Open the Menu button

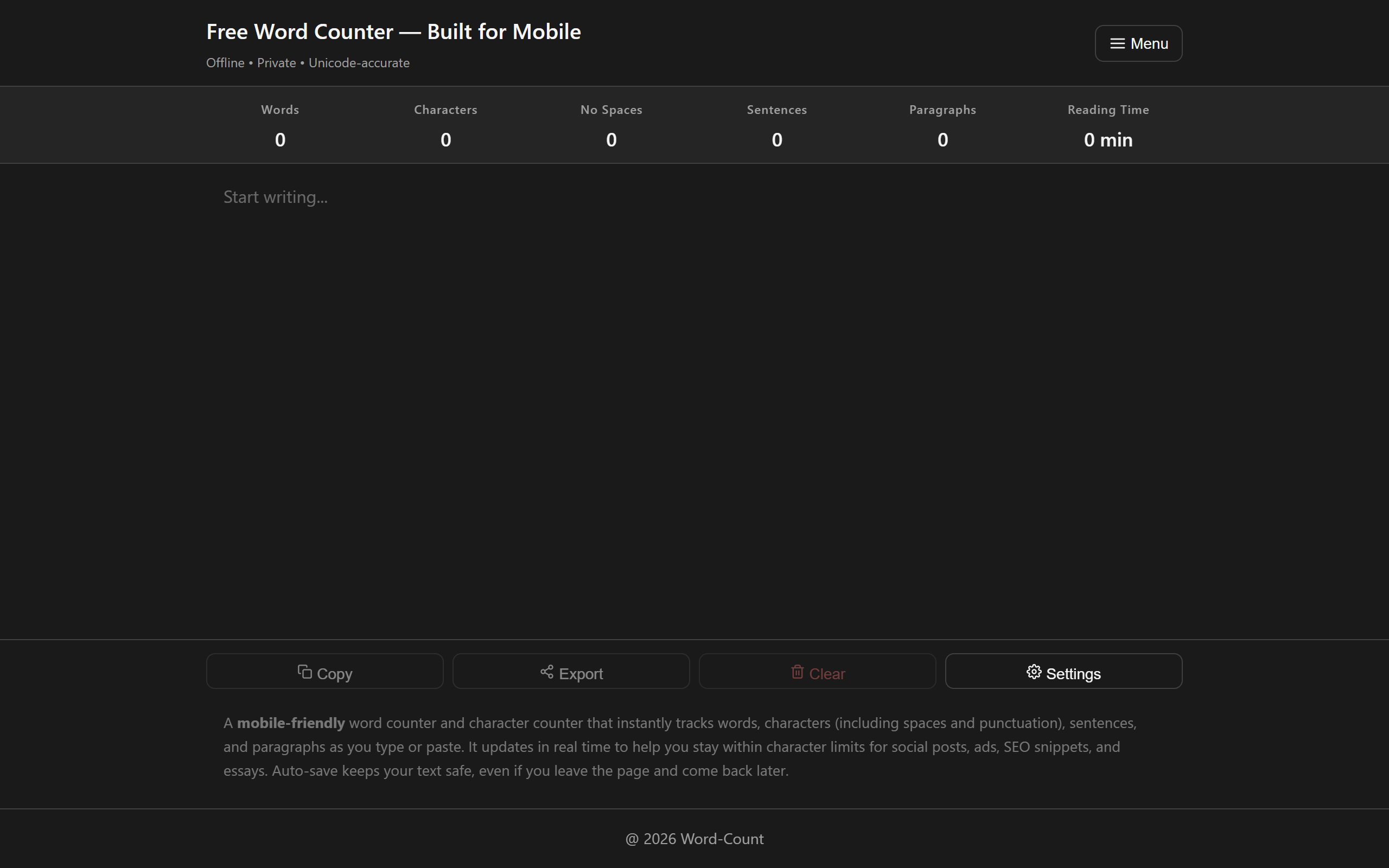[1138, 43]
